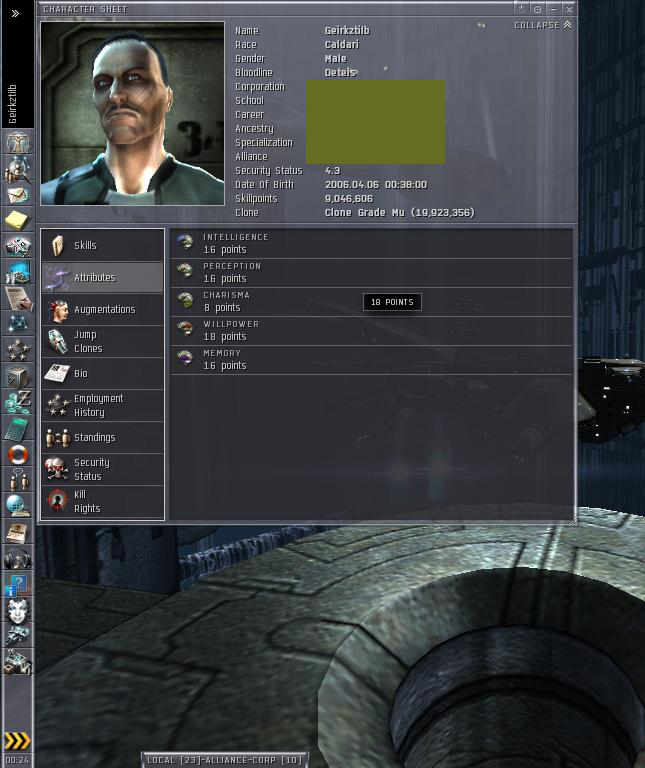Open the Skills tab
Viewport: 645px width, 768px height.
(103, 245)
